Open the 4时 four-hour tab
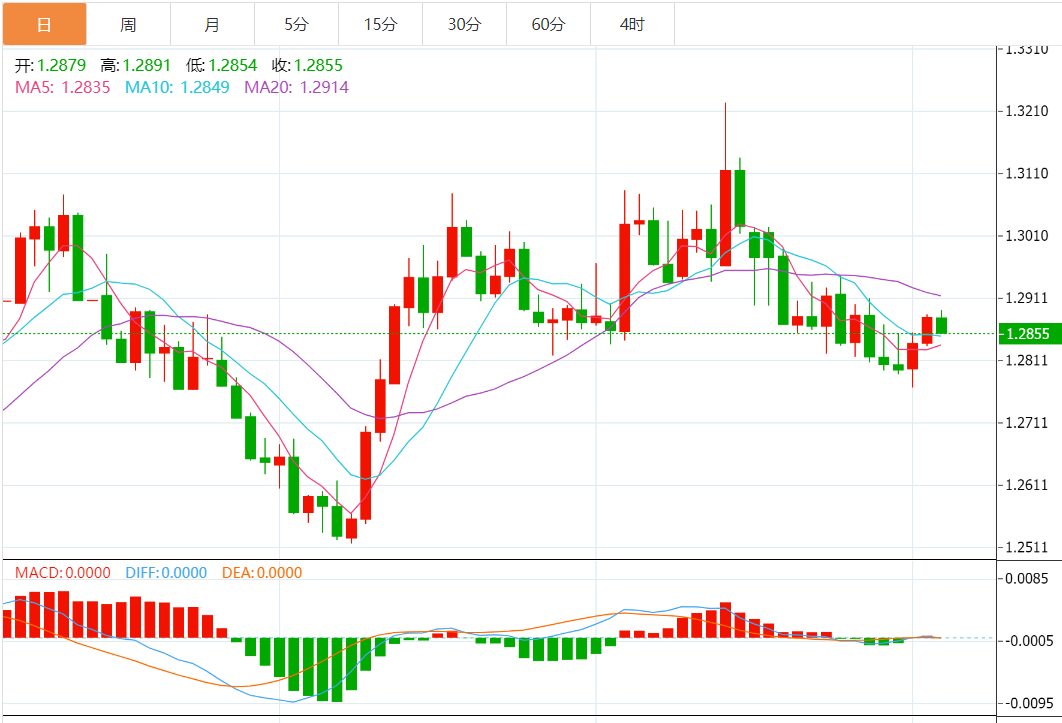Viewport: 1062px width, 723px height. click(633, 24)
